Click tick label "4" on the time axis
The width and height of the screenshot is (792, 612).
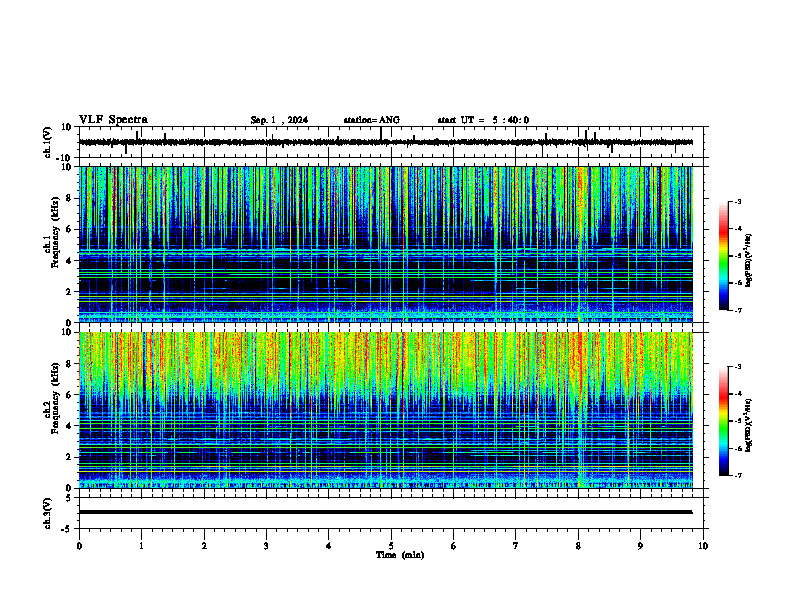click(x=329, y=546)
